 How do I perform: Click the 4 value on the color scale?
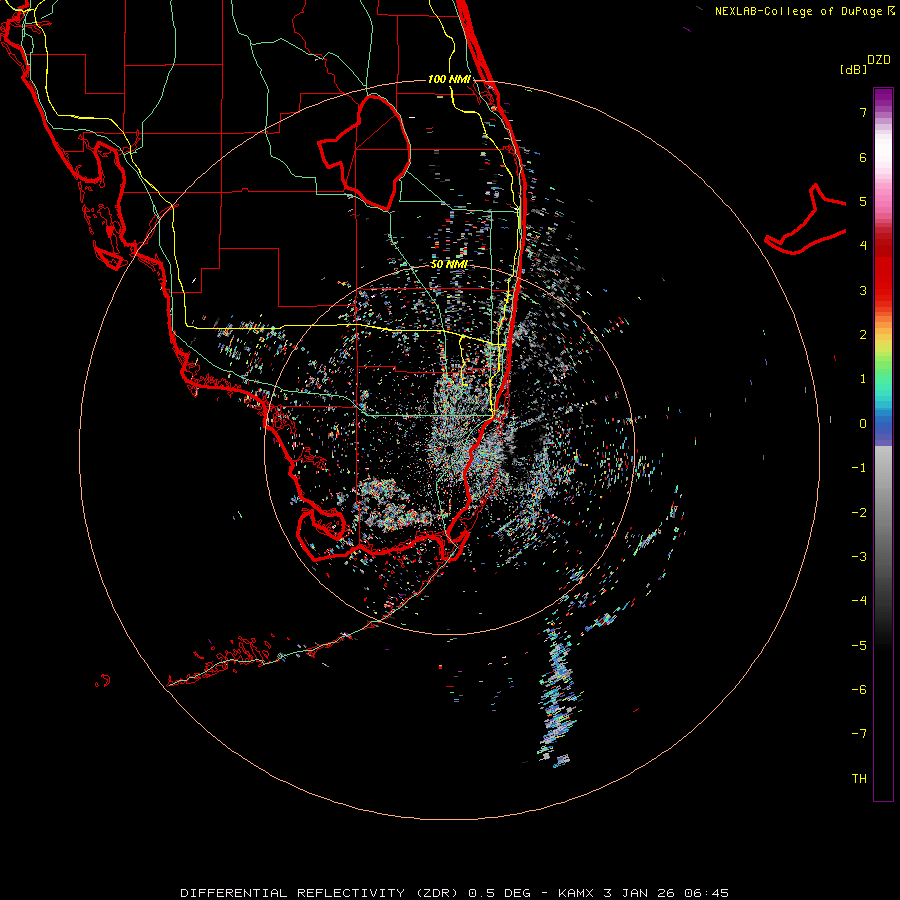pyautogui.click(x=863, y=246)
